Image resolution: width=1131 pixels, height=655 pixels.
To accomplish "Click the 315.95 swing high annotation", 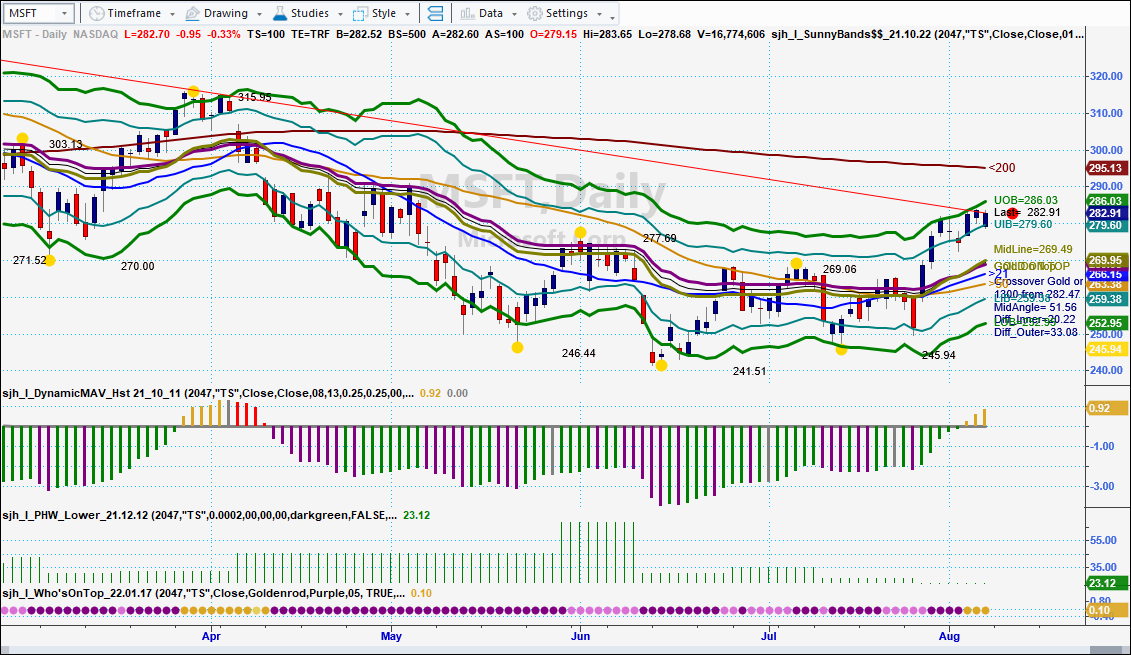I will tap(255, 97).
